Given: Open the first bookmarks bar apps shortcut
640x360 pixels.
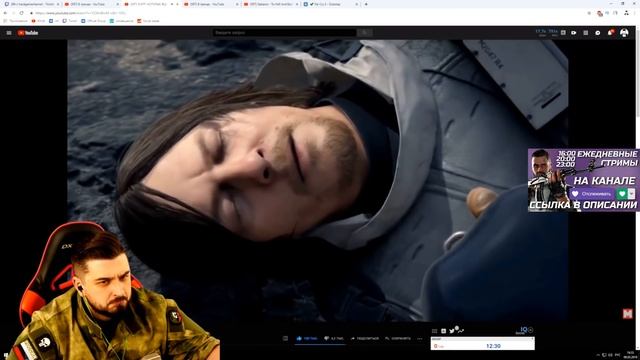Looking at the screenshot, I should (16, 21).
